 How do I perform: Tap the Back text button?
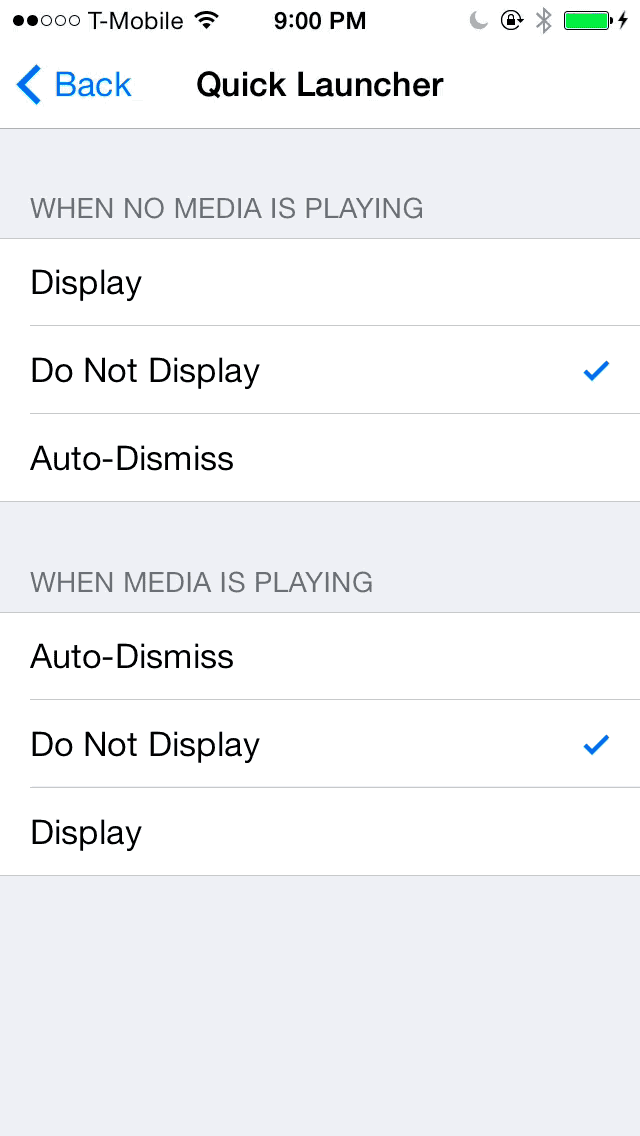coord(93,85)
